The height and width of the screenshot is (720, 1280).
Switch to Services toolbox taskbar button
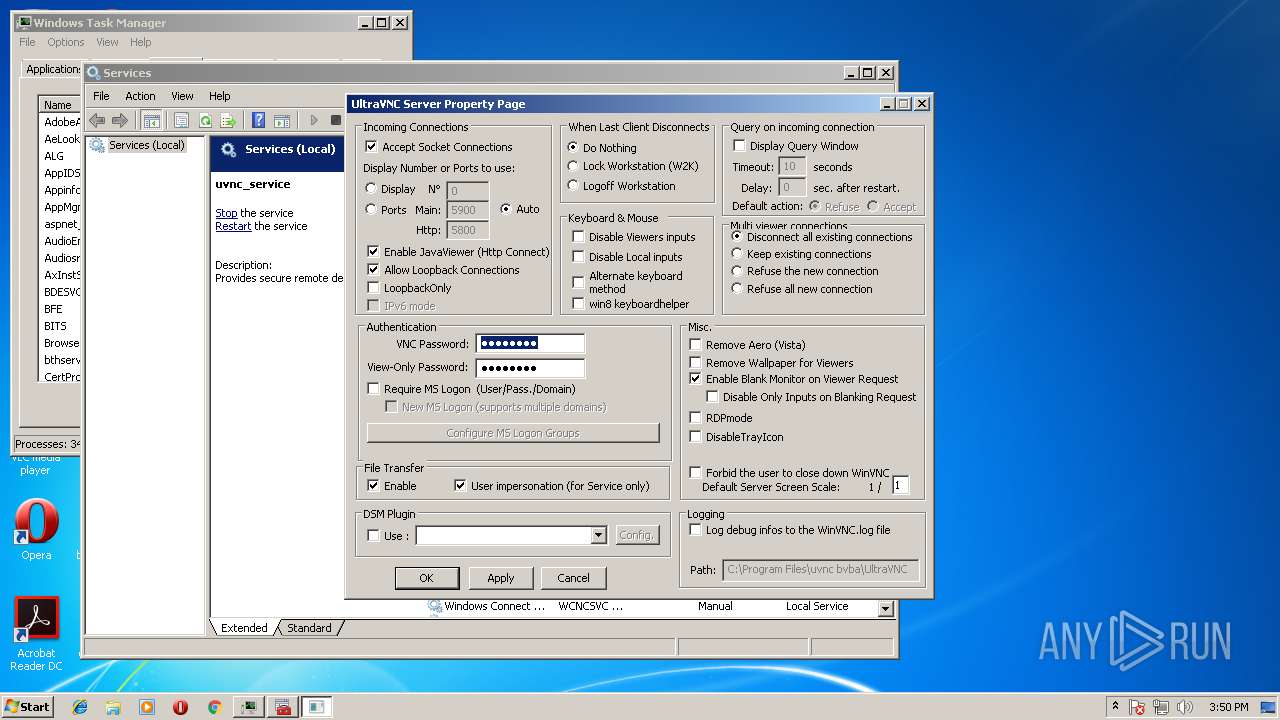tap(283, 707)
